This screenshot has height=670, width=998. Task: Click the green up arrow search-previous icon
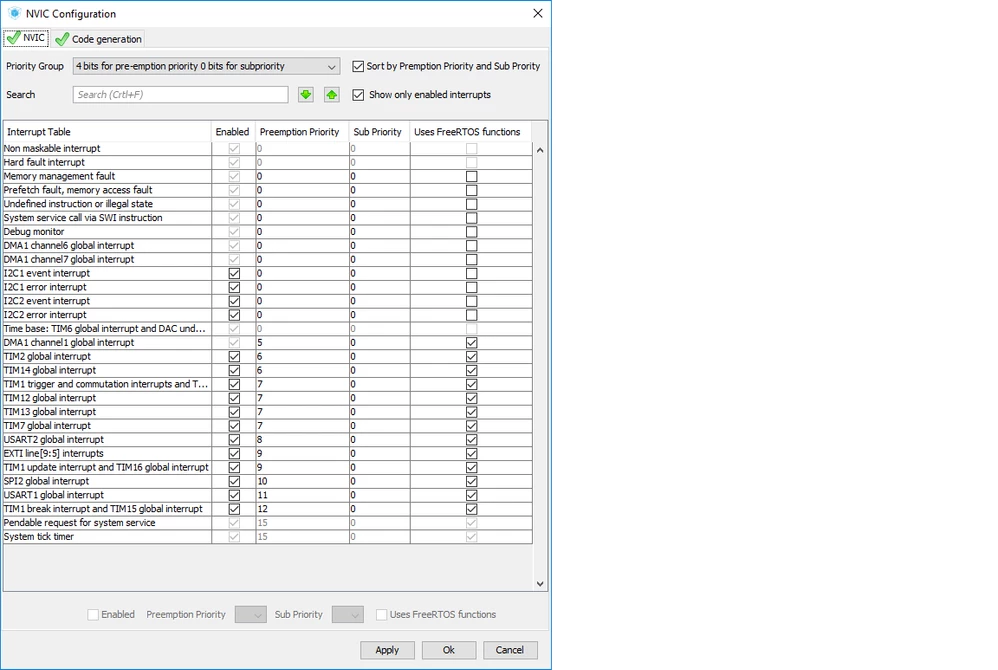pyautogui.click(x=332, y=95)
